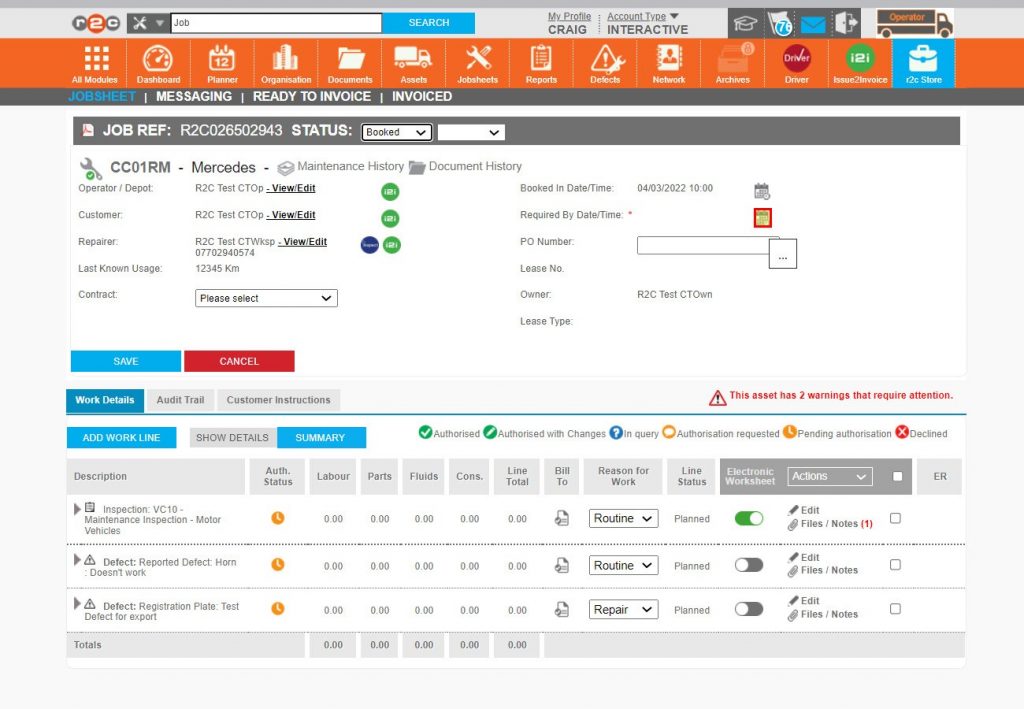Open Booked In date calendar picker
Screen dimensions: 1024x709
pos(761,191)
